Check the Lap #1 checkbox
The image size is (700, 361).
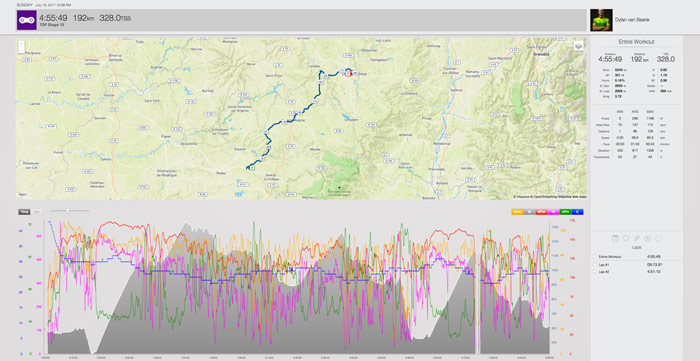click(595, 264)
